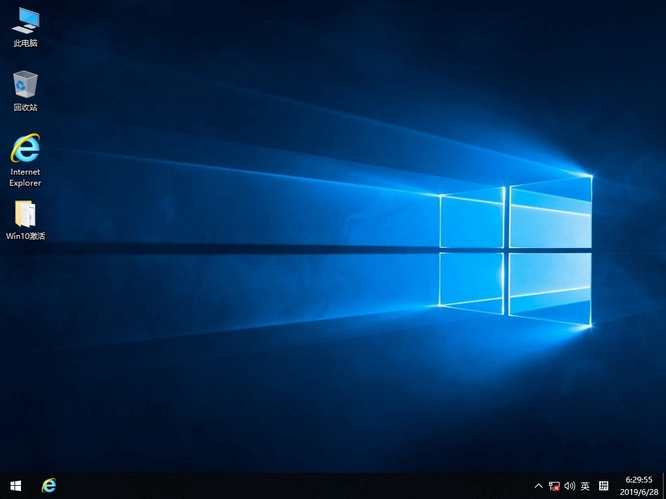
Task: Click the 此电脑 label text under icon
Action: [x=25, y=44]
